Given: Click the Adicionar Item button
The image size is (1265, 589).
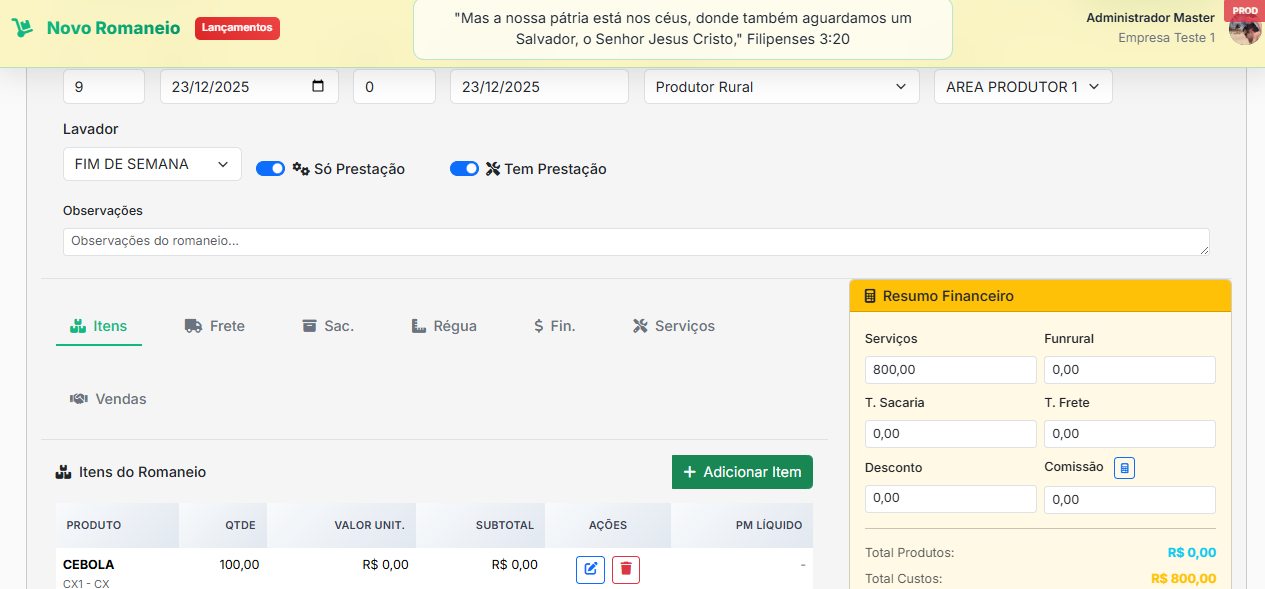Looking at the screenshot, I should pyautogui.click(x=742, y=471).
